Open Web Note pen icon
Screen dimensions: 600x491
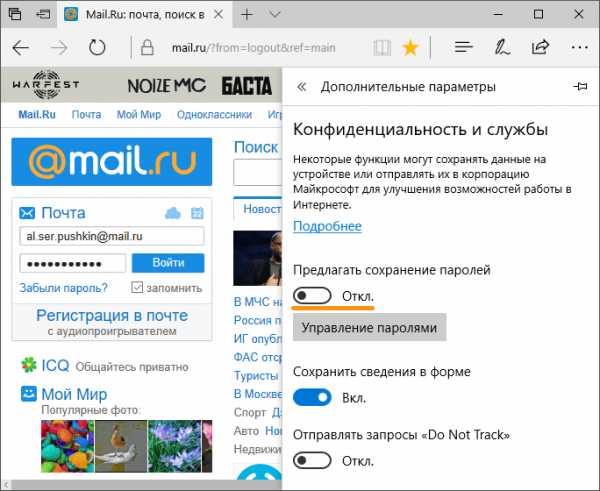tap(502, 48)
